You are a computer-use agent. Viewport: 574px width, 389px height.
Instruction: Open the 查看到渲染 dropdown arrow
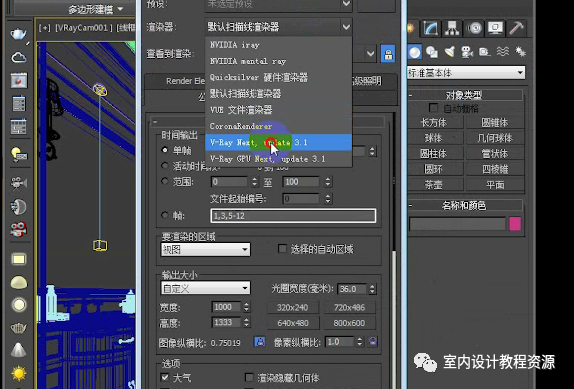tap(370, 54)
